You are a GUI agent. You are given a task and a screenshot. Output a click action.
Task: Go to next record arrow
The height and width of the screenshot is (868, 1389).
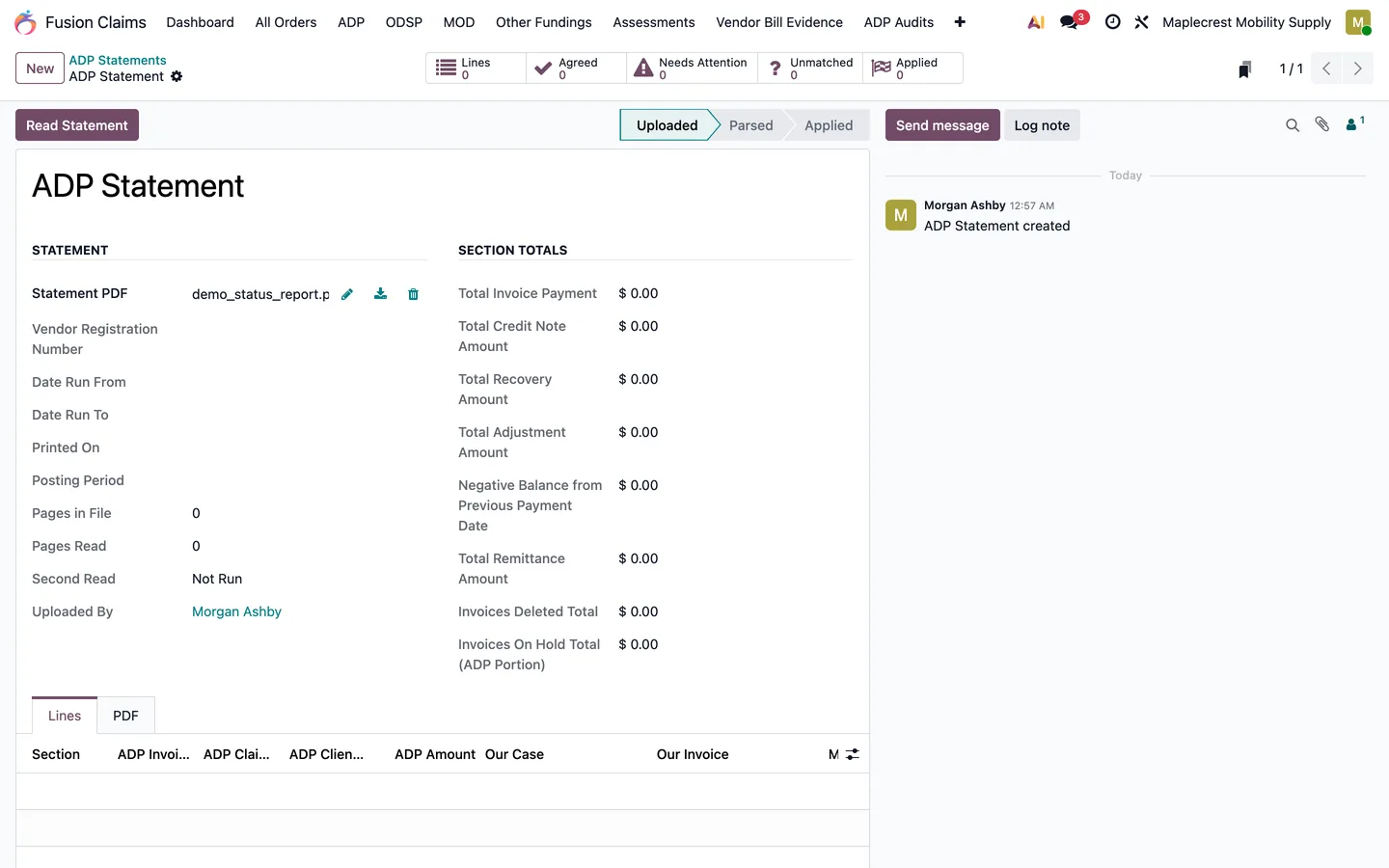(1357, 68)
